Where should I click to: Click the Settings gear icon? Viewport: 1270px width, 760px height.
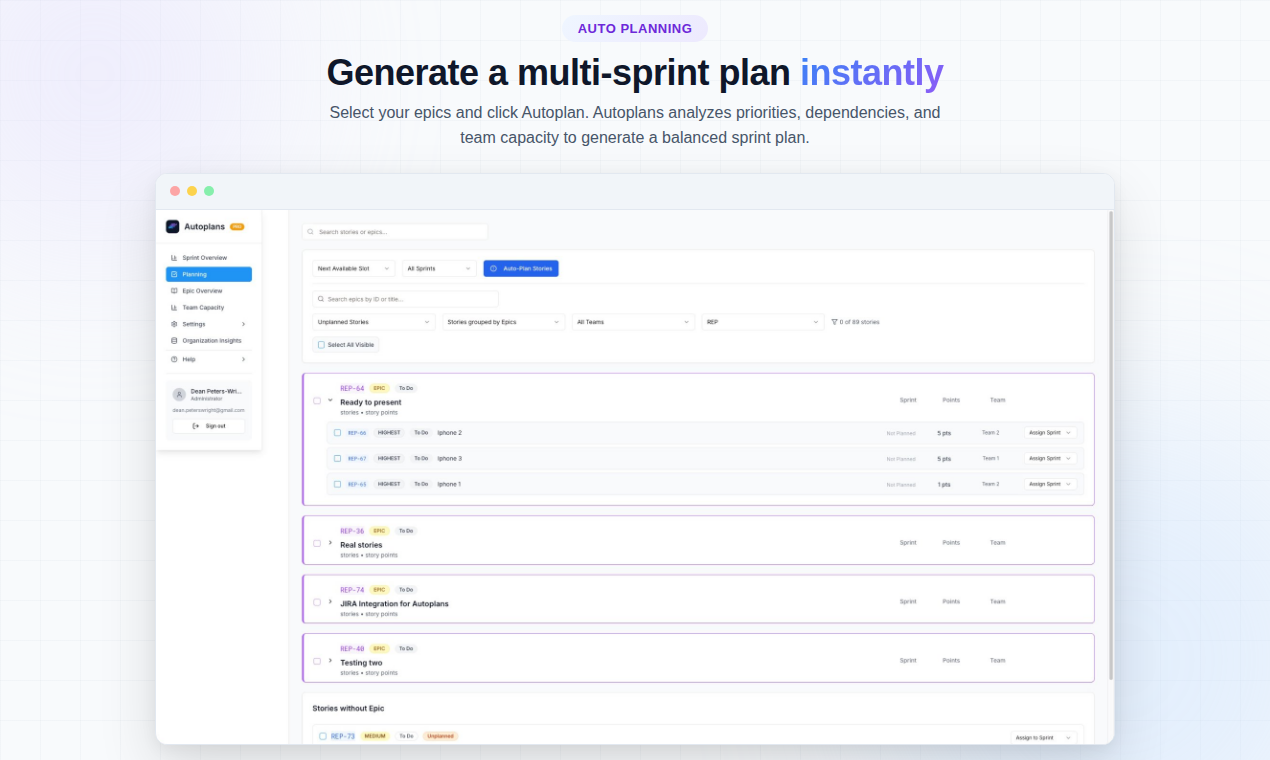(x=174, y=324)
